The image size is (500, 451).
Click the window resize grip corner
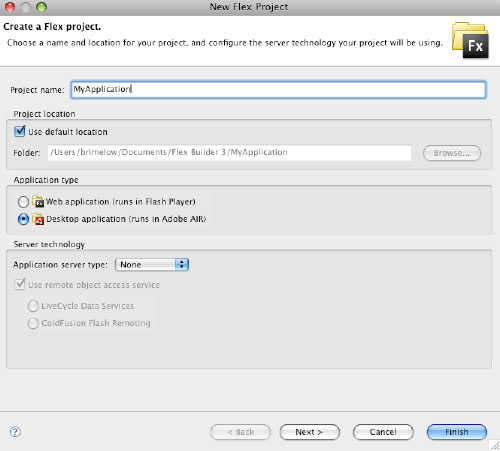point(495,446)
